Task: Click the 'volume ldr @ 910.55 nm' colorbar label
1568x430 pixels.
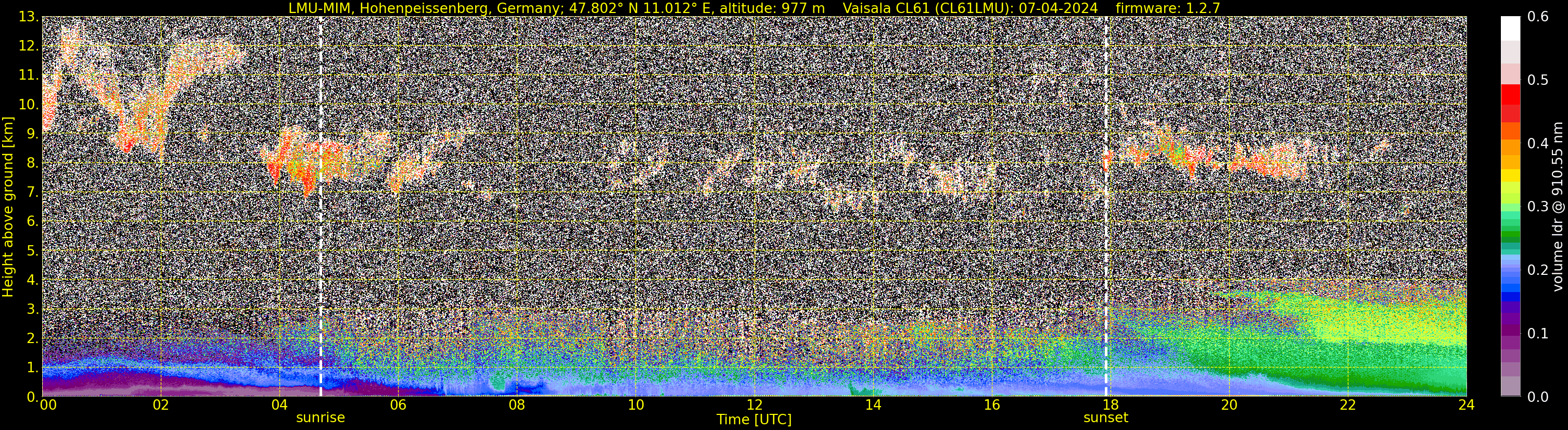Action: click(1558, 207)
